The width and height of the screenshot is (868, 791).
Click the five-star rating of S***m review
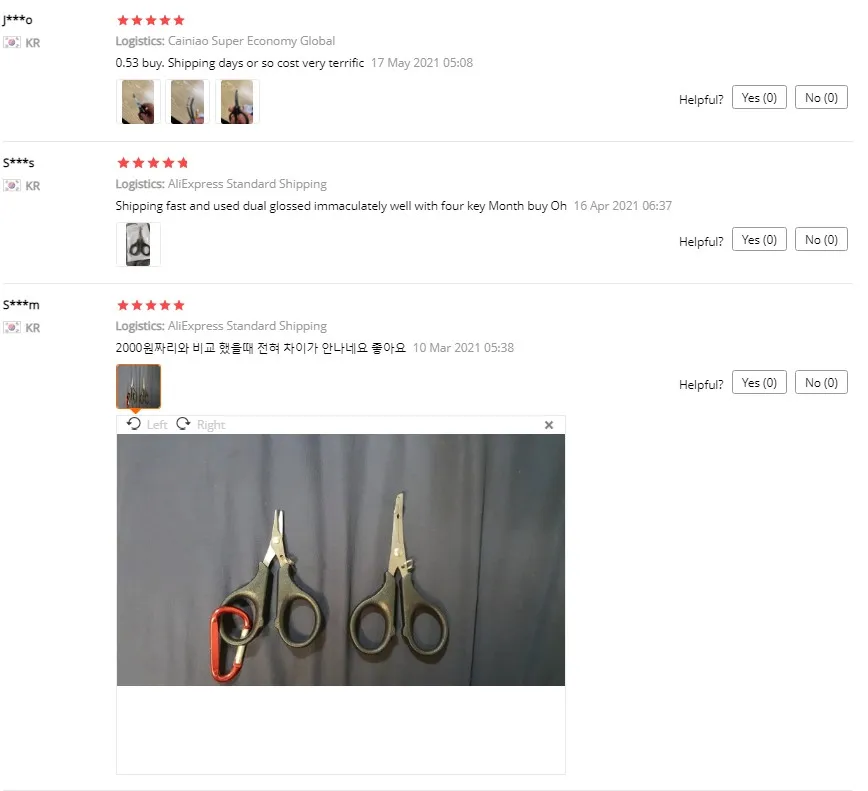[151, 305]
